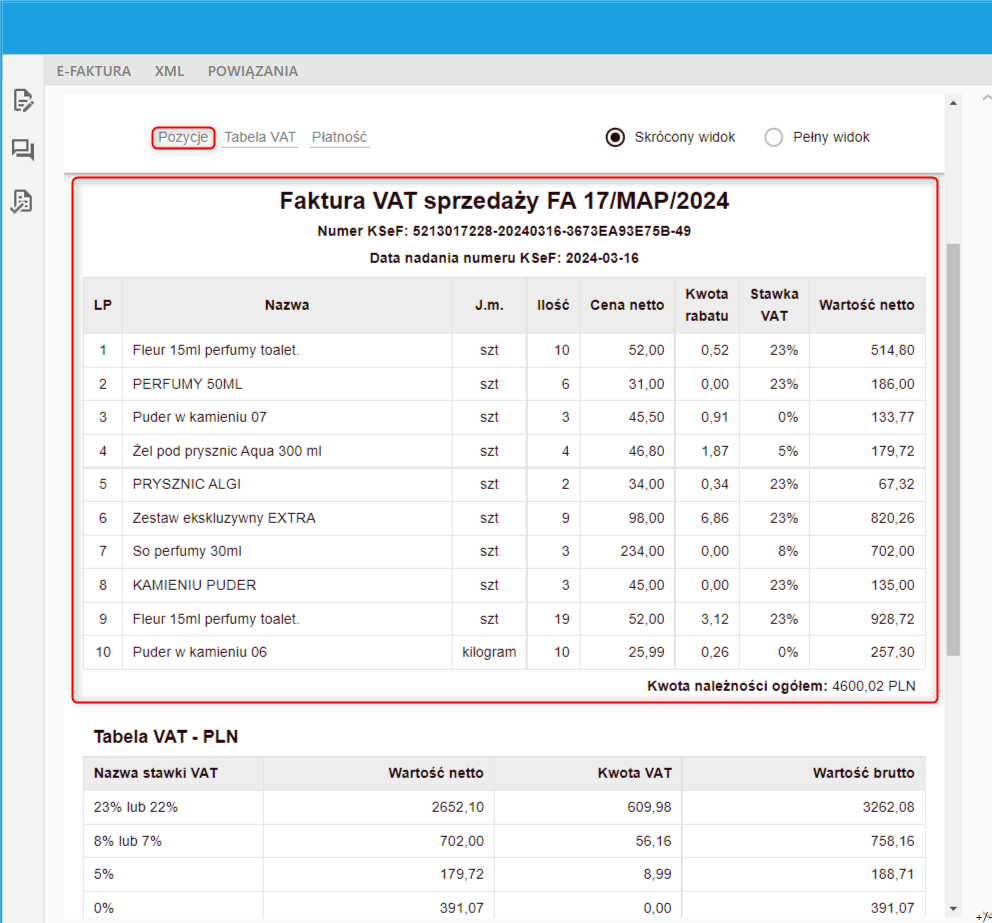
Task: Click the Zestaw ekskluzywny EXTRA item
Action: [x=224, y=518]
